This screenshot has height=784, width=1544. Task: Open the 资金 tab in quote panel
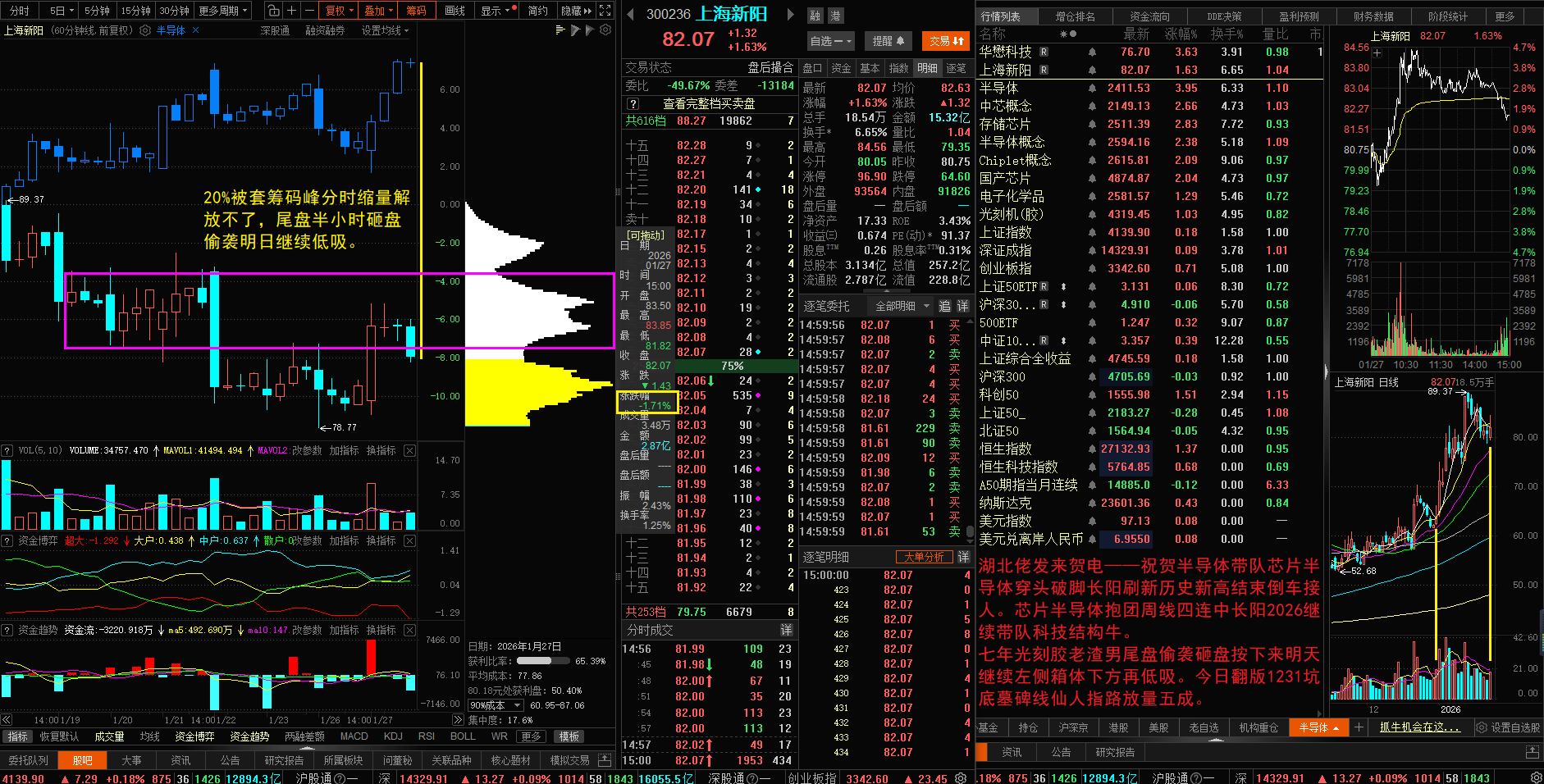click(x=841, y=68)
